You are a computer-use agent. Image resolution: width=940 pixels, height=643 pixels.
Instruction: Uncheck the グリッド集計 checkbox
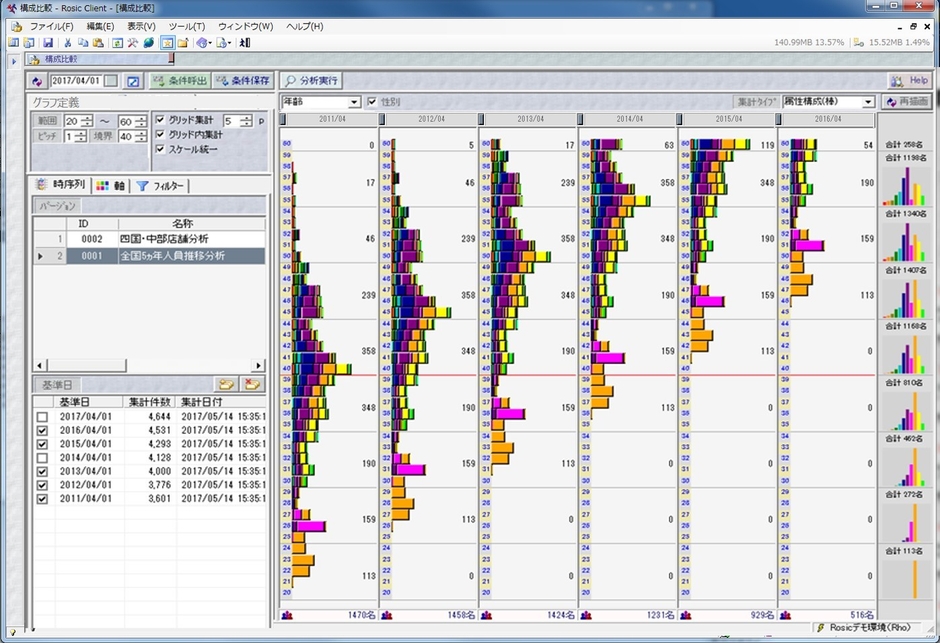[160, 121]
